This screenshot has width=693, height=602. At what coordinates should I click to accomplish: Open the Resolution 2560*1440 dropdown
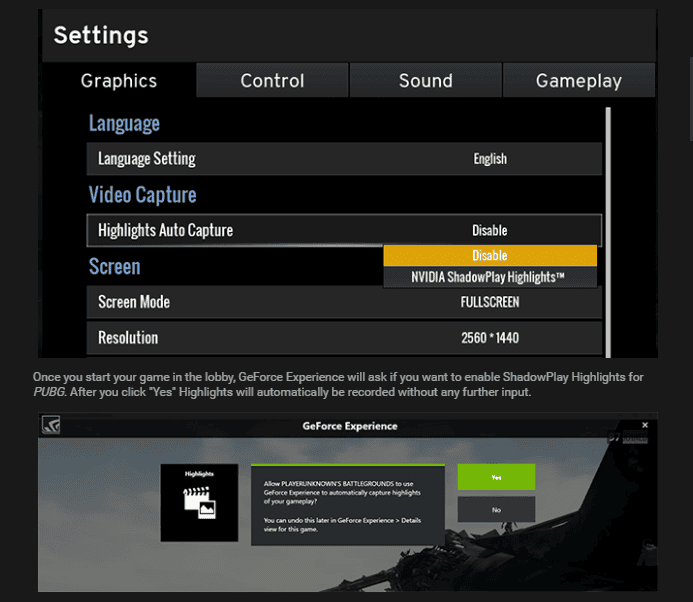click(490, 338)
